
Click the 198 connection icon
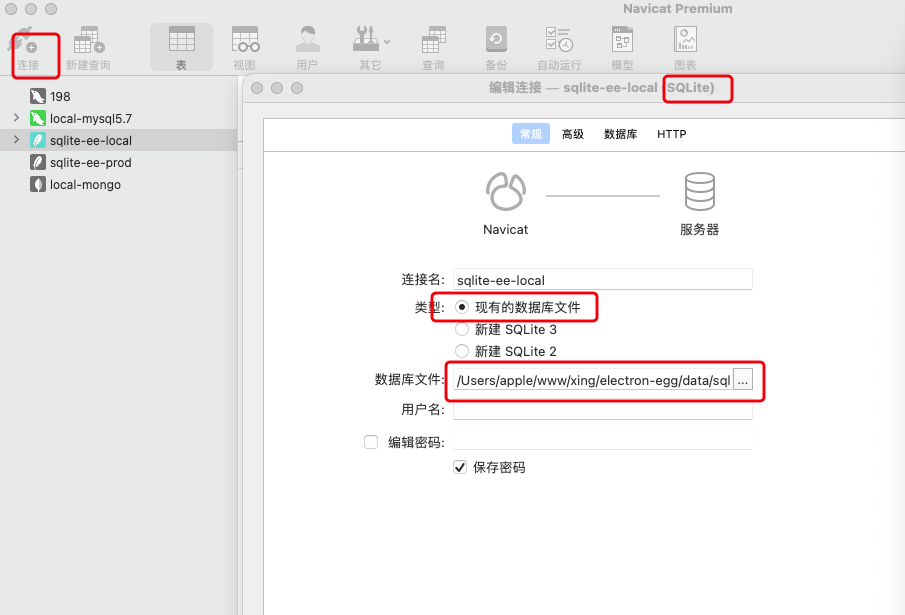tap(38, 96)
